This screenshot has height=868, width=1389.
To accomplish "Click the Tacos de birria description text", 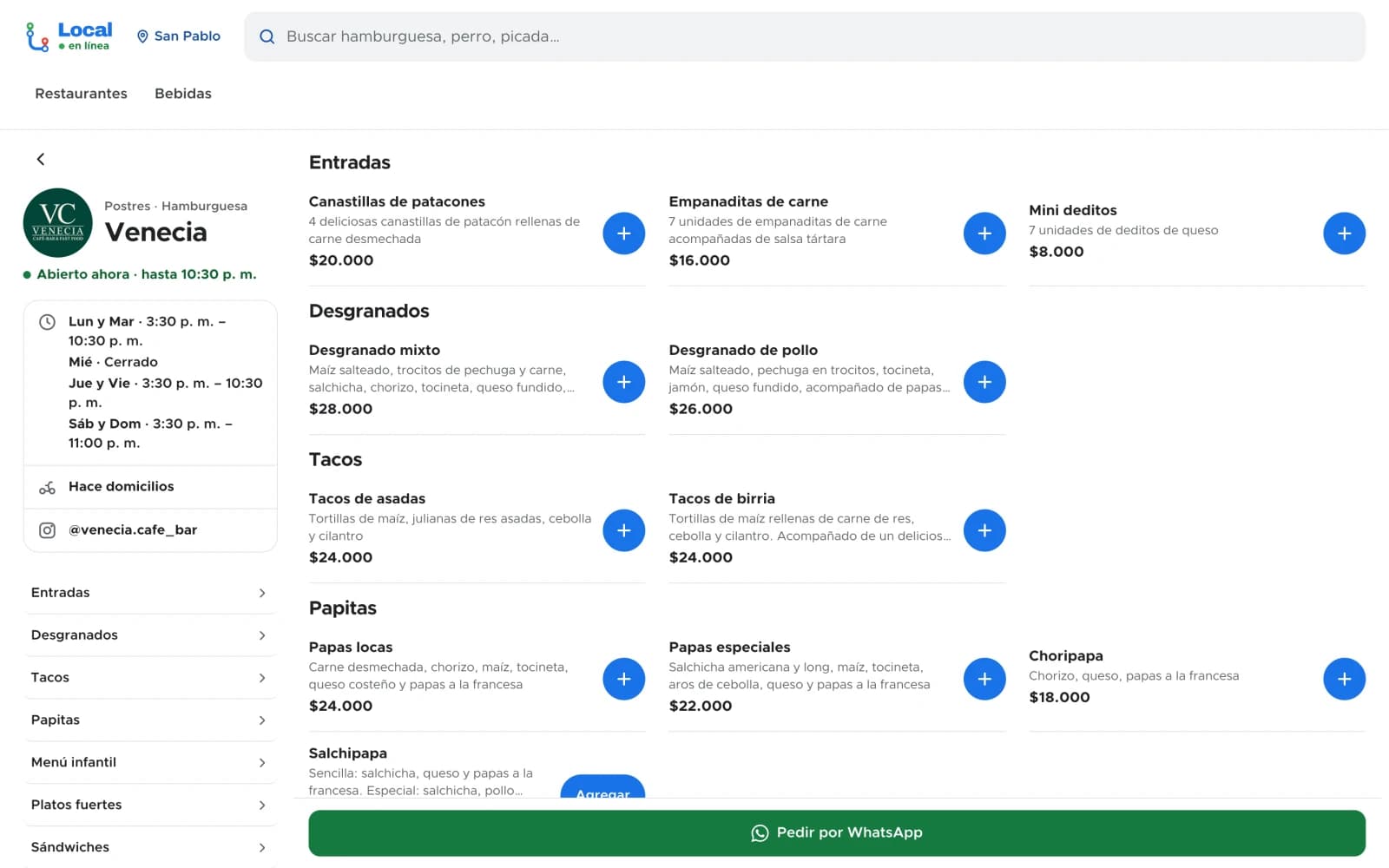I will coord(809,528).
